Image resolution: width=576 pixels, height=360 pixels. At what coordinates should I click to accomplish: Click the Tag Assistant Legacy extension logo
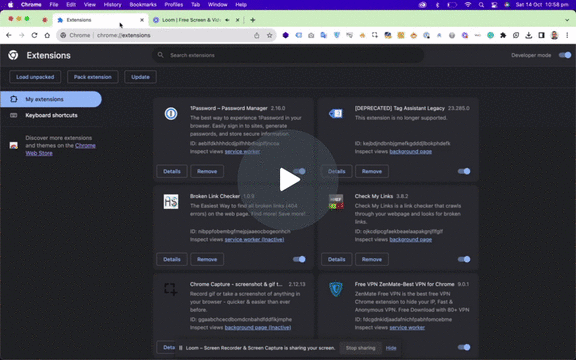(336, 114)
